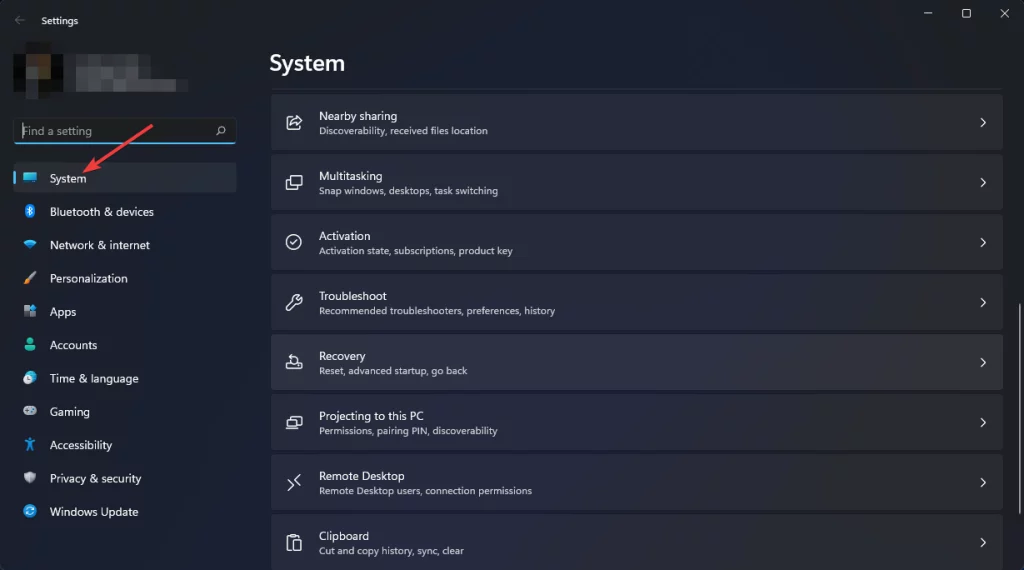This screenshot has height=570, width=1024.
Task: Click "Permissions, pairing PIN, discoverability" text
Action: (408, 431)
